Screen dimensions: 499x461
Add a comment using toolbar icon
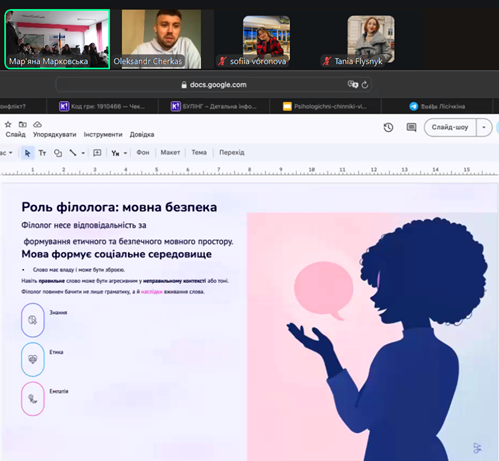pos(97,153)
